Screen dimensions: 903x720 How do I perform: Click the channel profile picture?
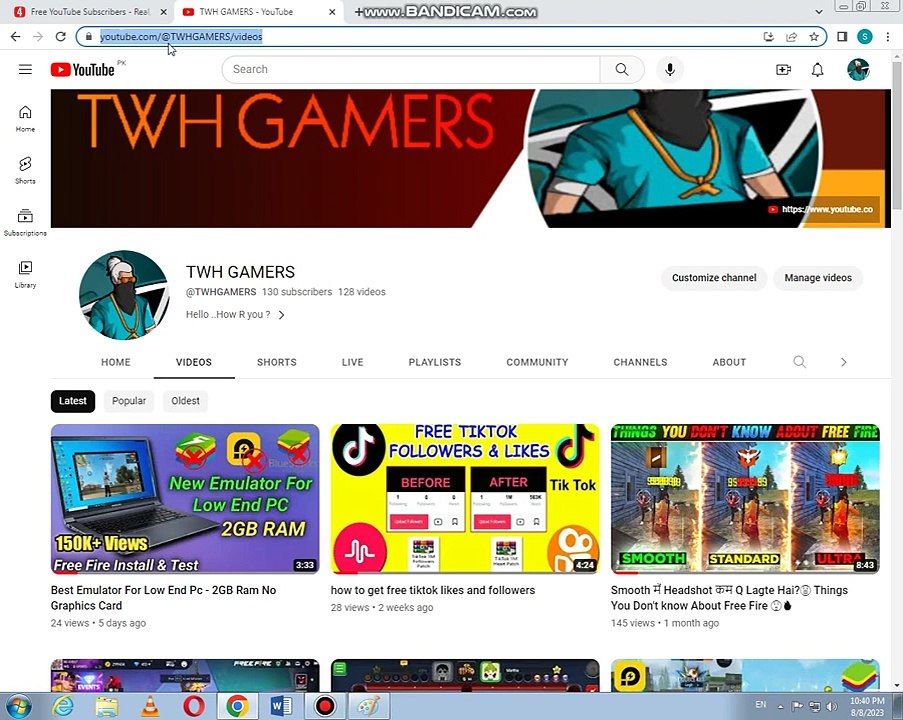pyautogui.click(x=124, y=295)
